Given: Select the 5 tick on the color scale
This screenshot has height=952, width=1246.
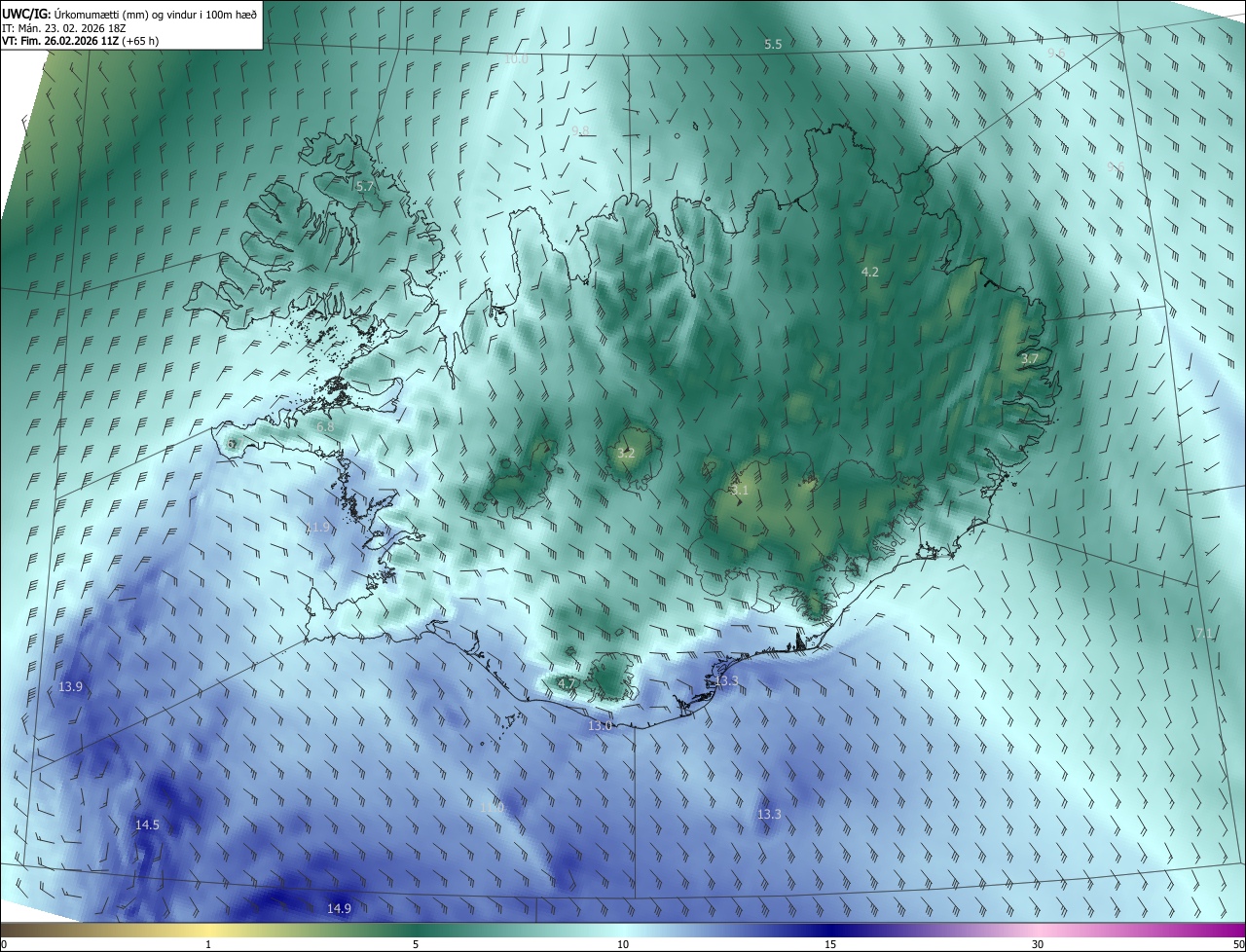Looking at the screenshot, I should (416, 945).
